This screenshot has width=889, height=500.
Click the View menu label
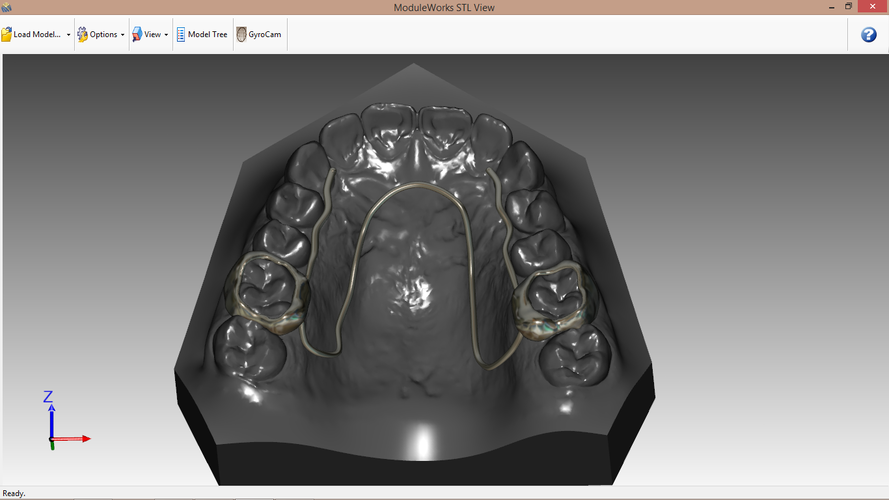pyautogui.click(x=153, y=35)
